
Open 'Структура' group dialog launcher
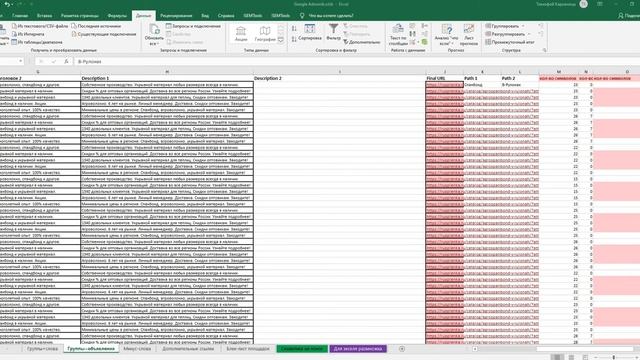coord(544,50)
